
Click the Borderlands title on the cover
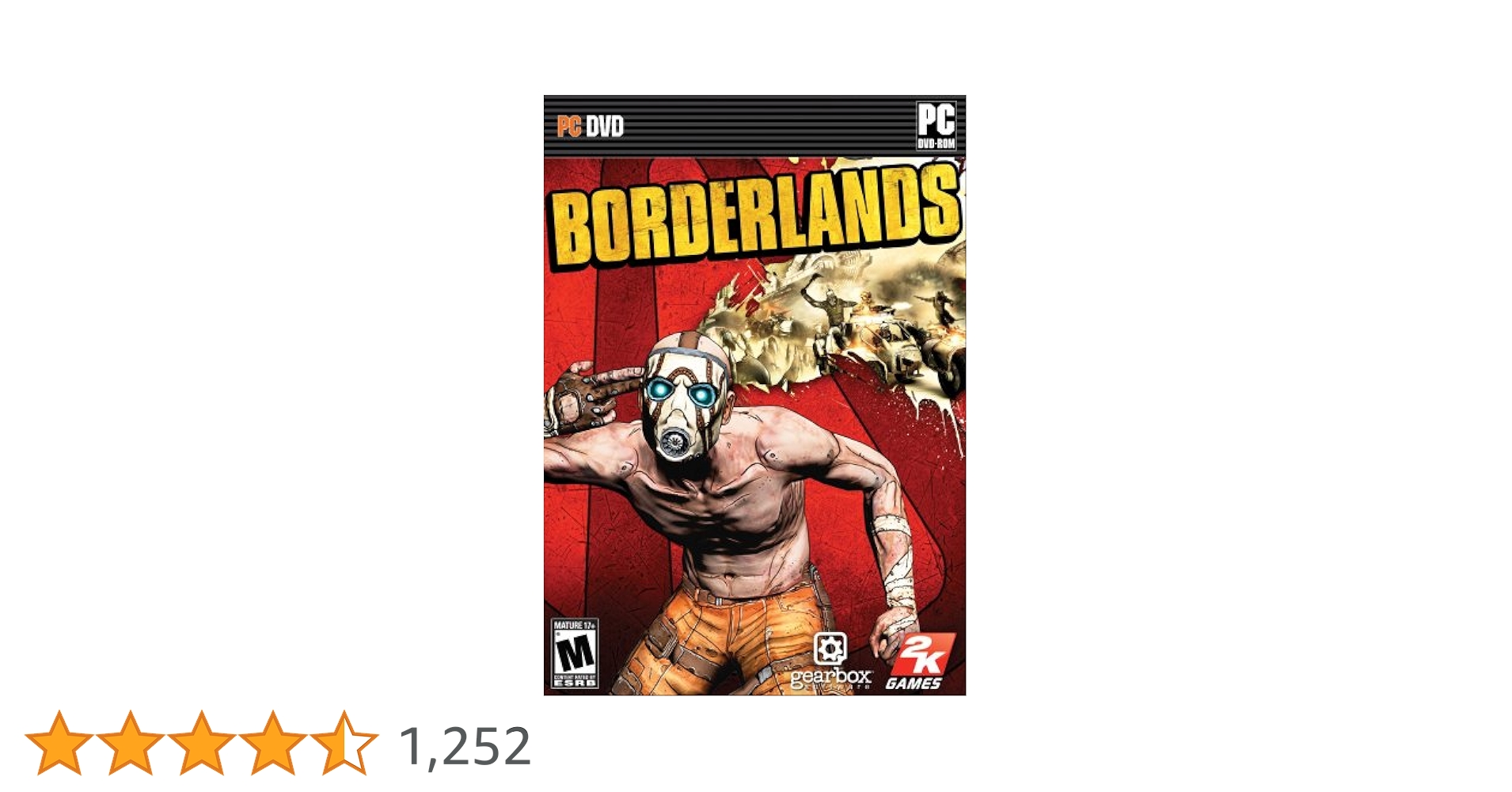point(755,214)
